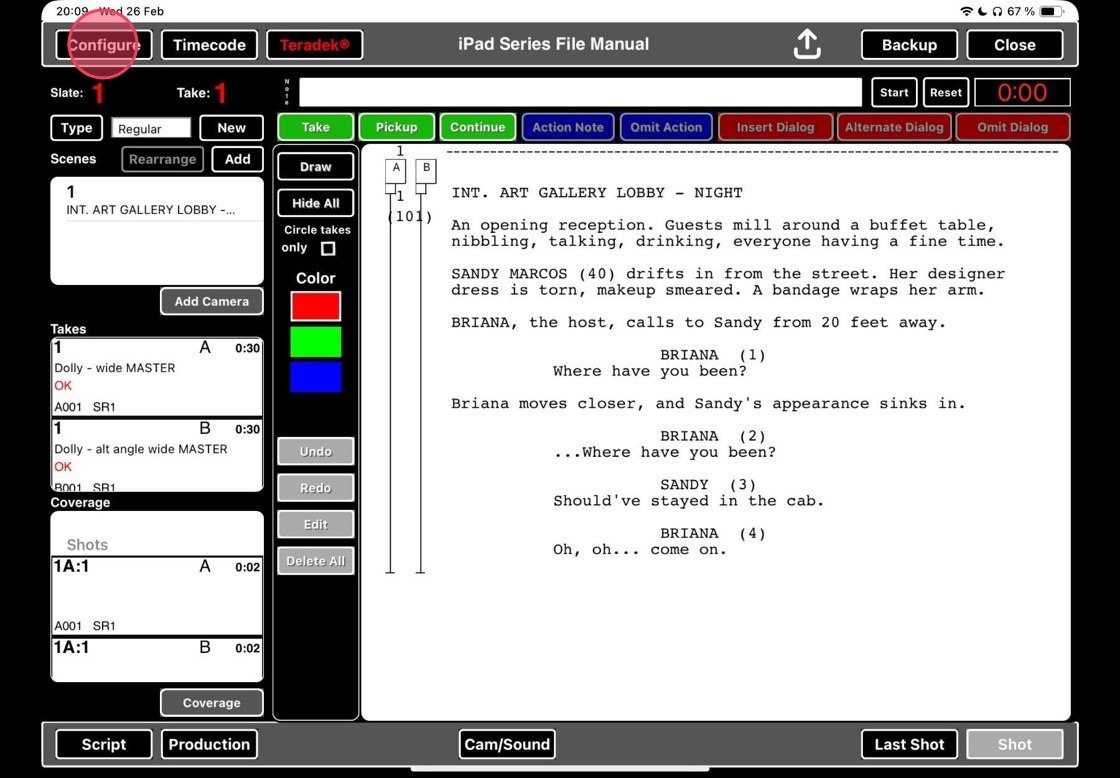Screen dimensions: 1120x778
Task: Go to Last Shot
Action: 909,744
